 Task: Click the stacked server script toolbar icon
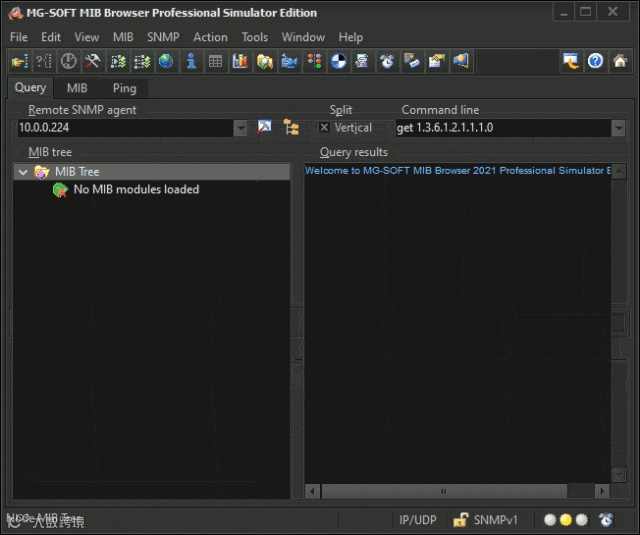[362, 61]
